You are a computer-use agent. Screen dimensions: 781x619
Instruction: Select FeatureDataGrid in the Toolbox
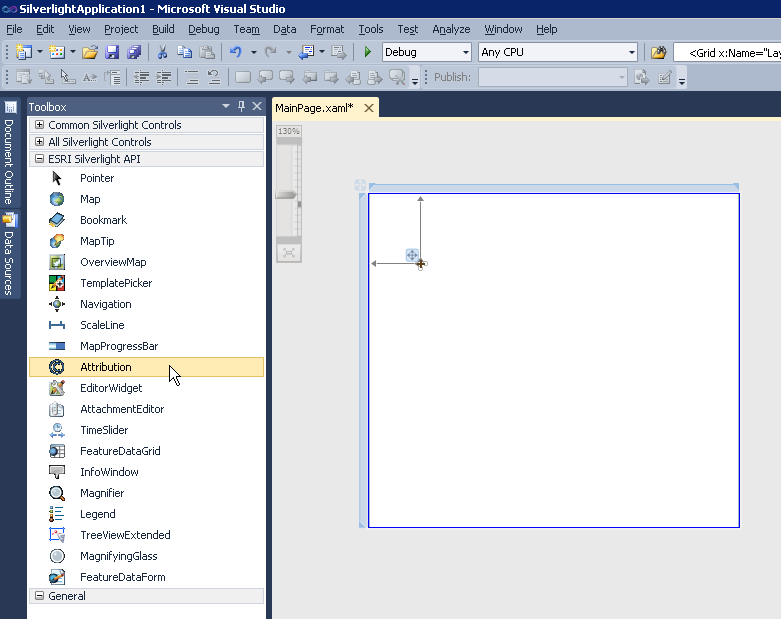(146, 451)
